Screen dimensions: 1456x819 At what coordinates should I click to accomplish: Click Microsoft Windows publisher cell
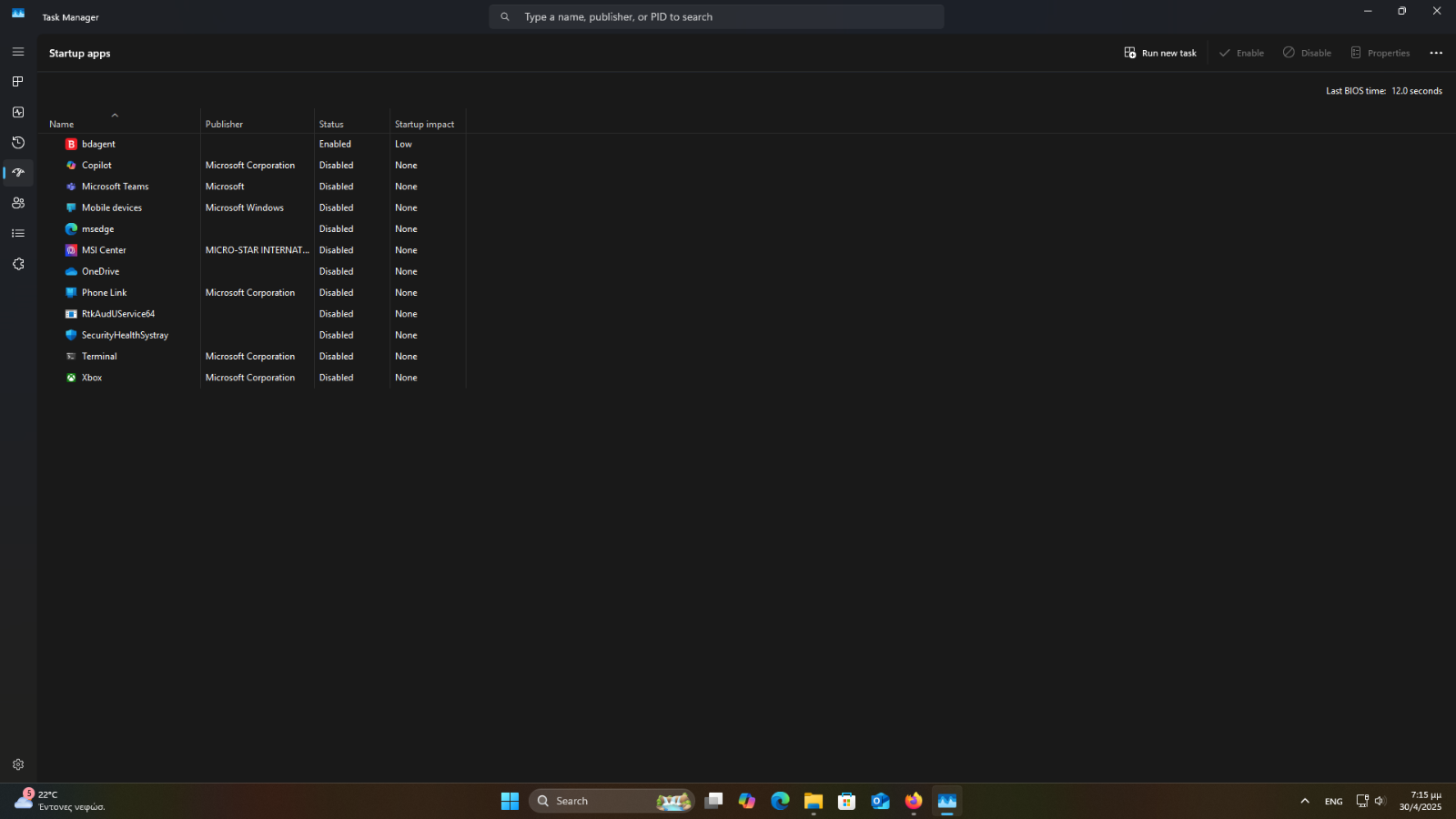click(245, 207)
